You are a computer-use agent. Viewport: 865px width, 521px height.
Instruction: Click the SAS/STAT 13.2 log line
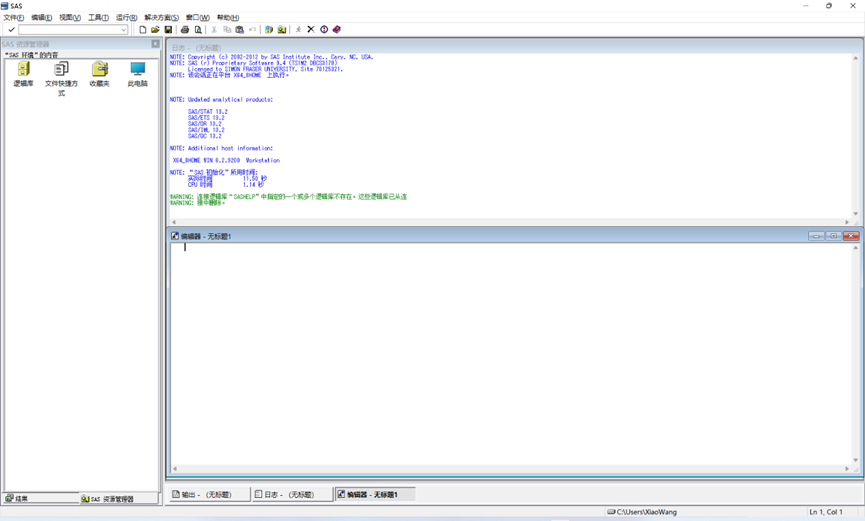pos(207,111)
